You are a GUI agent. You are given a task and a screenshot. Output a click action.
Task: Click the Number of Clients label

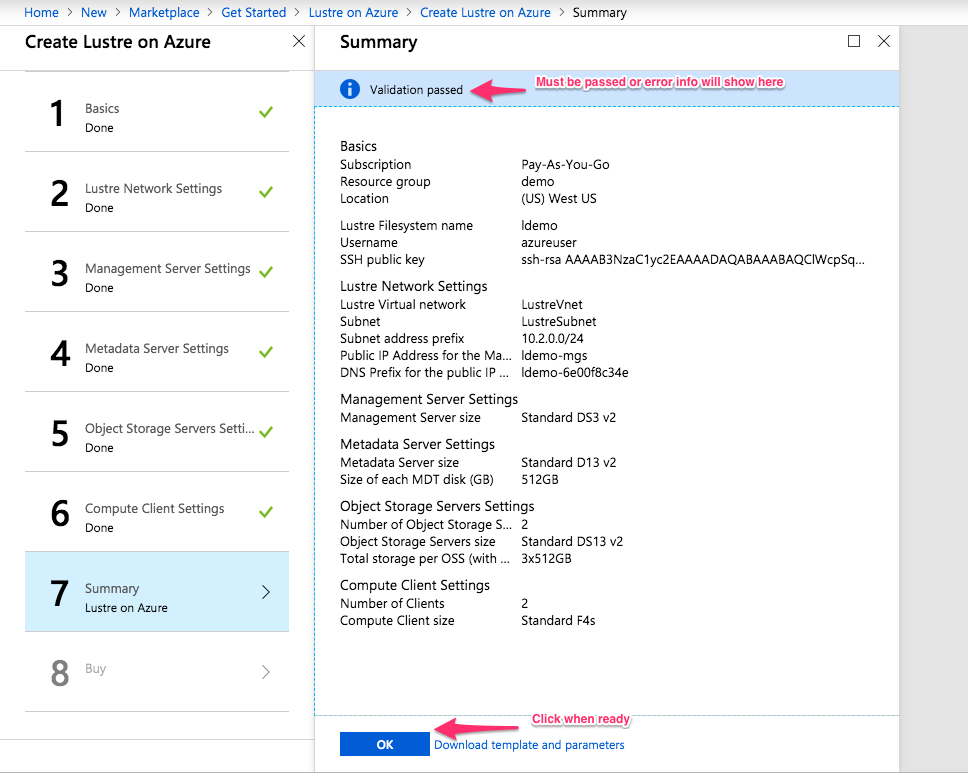[x=392, y=603]
